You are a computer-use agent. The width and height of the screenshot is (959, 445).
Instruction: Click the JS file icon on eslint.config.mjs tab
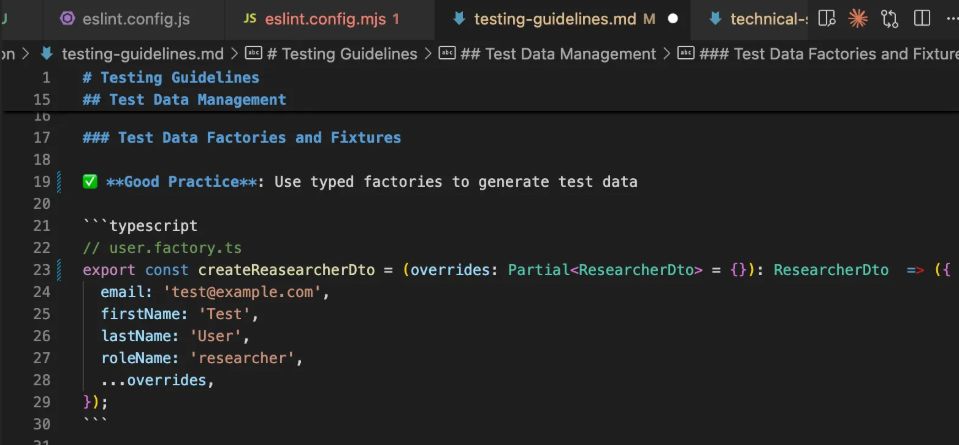tap(250, 19)
